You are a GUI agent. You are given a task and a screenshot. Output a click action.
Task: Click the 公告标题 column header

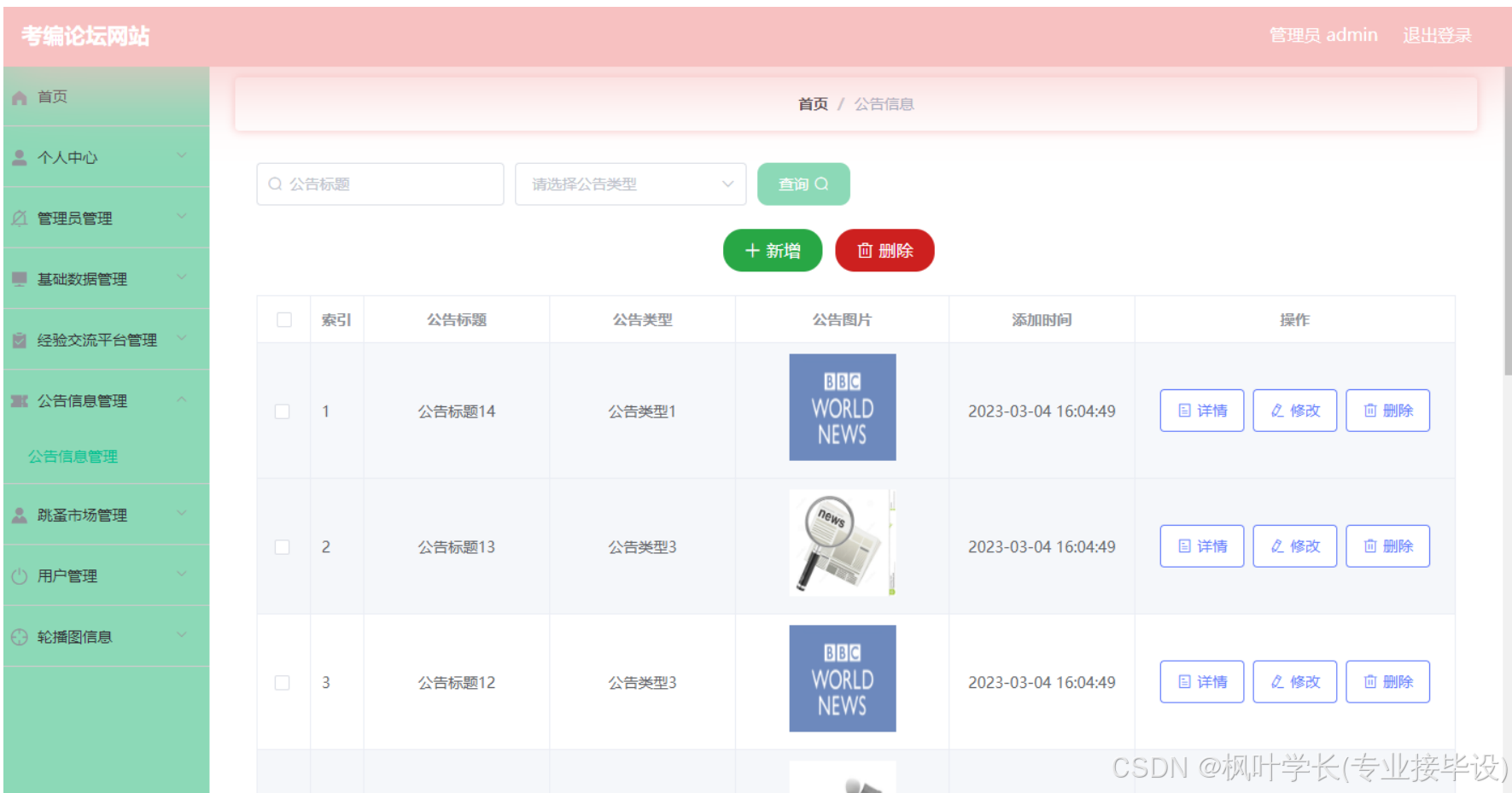457,320
